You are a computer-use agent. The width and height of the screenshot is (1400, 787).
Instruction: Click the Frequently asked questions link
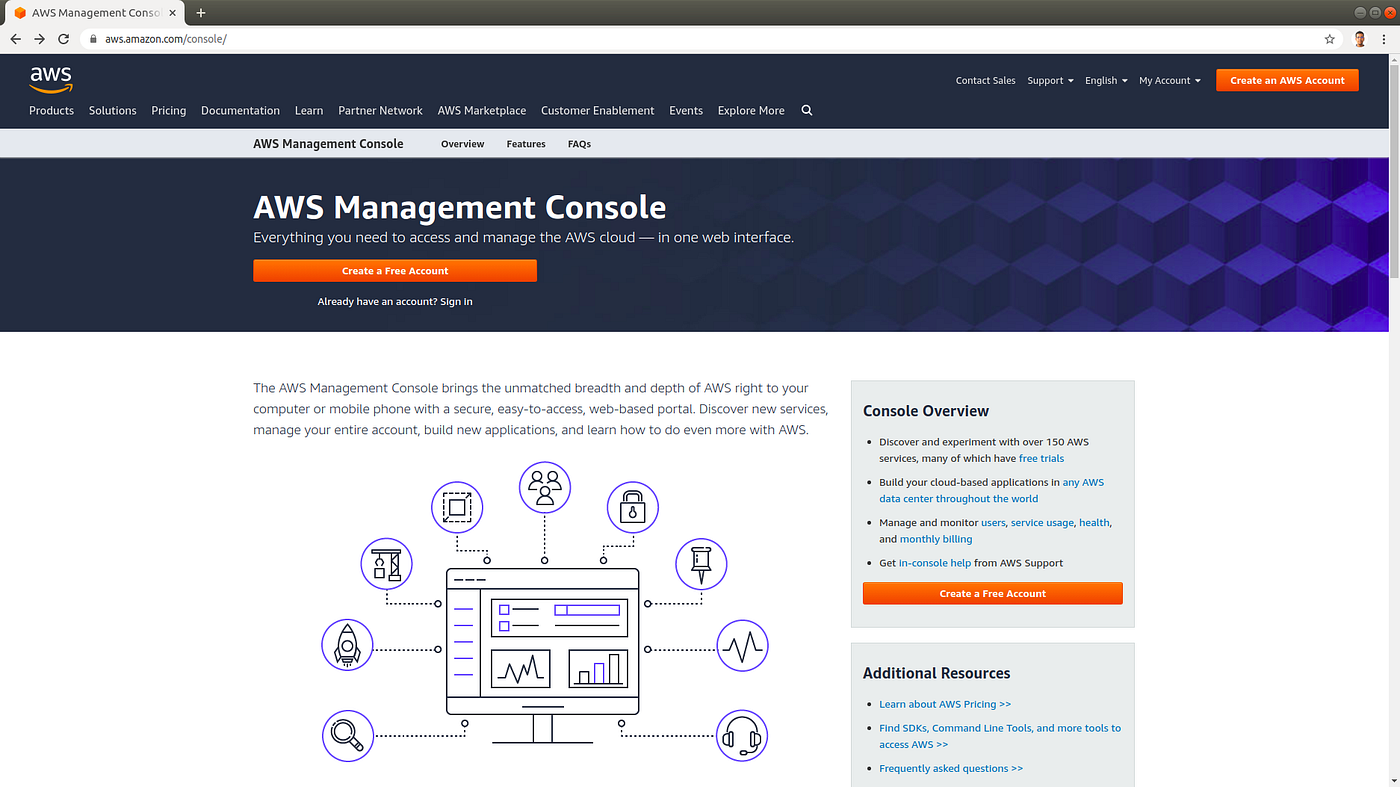coord(951,768)
